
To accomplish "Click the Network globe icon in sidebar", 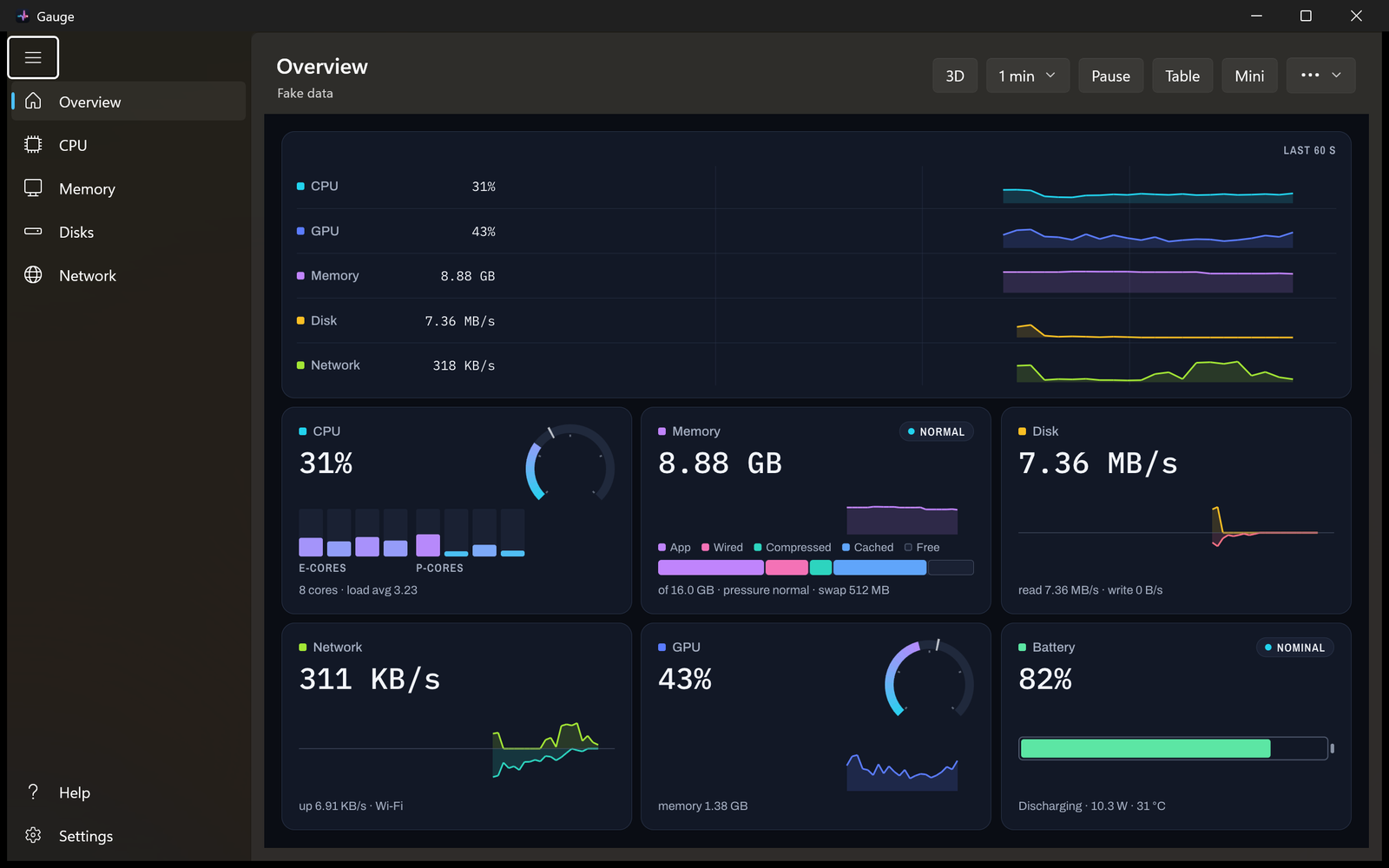I will 33,275.
